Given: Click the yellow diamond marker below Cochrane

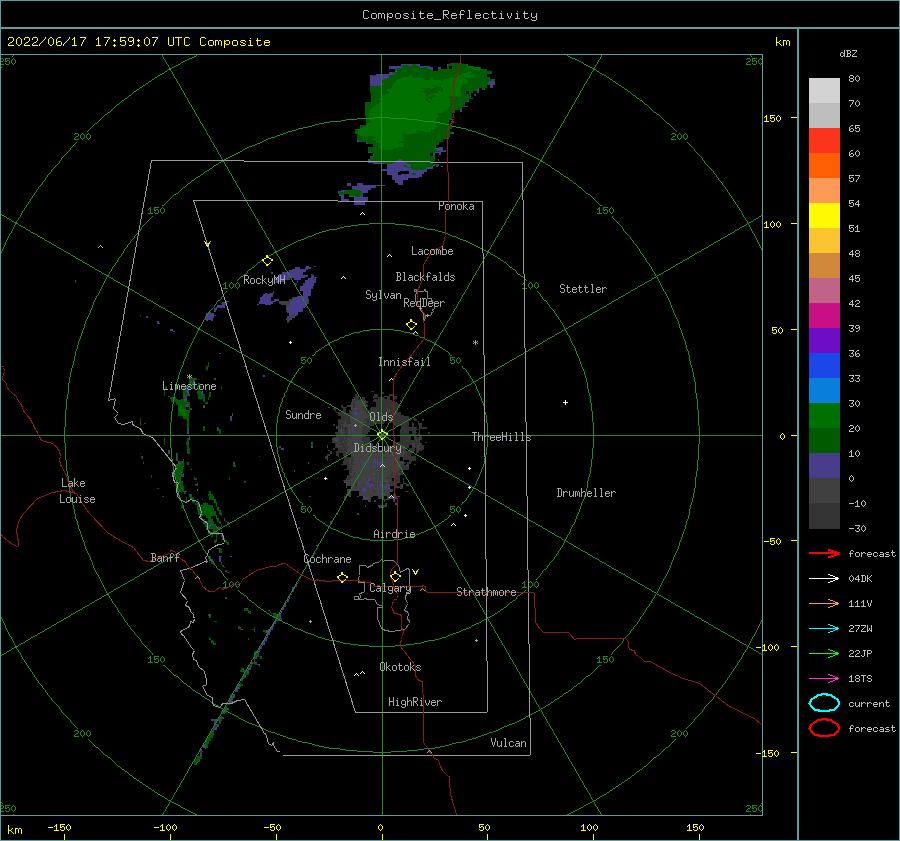Looking at the screenshot, I should (x=342, y=577).
